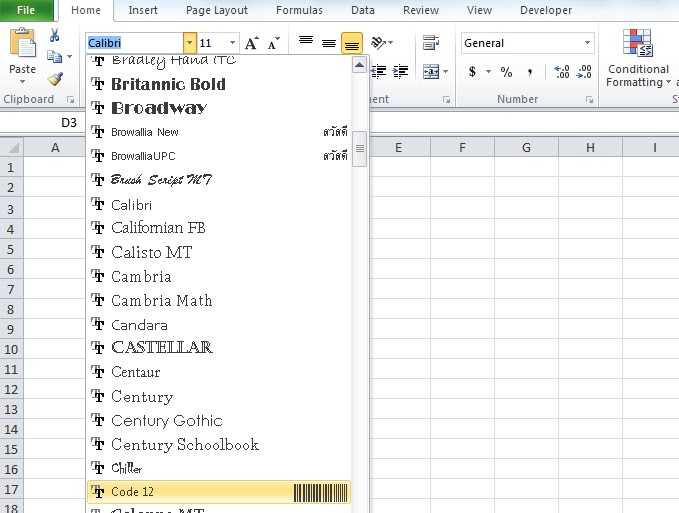The image size is (679, 513).
Task: Click Increase Indent icon
Action: click(x=401, y=71)
